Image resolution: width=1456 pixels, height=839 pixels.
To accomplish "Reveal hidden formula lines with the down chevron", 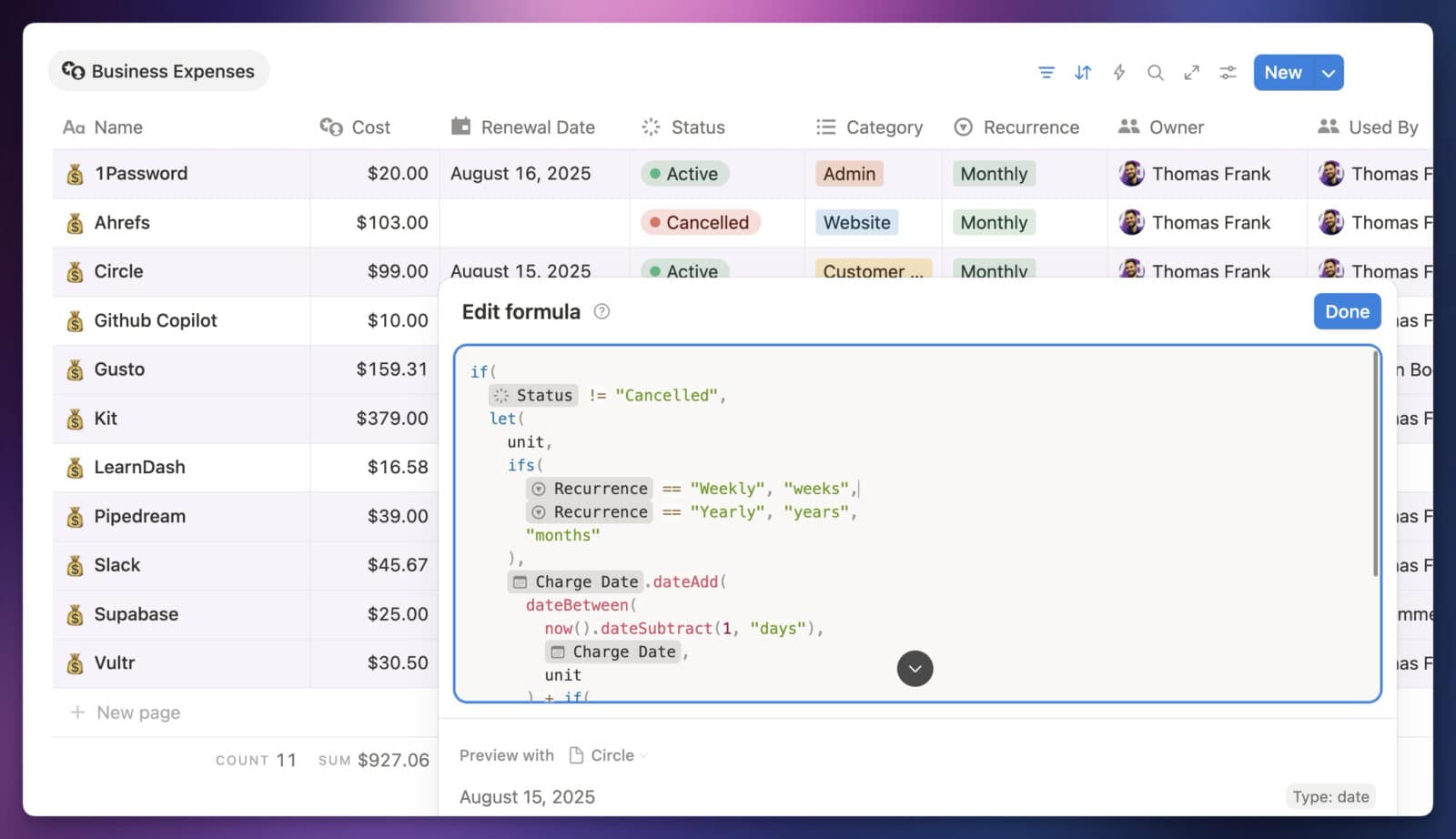I will pyautogui.click(x=914, y=668).
